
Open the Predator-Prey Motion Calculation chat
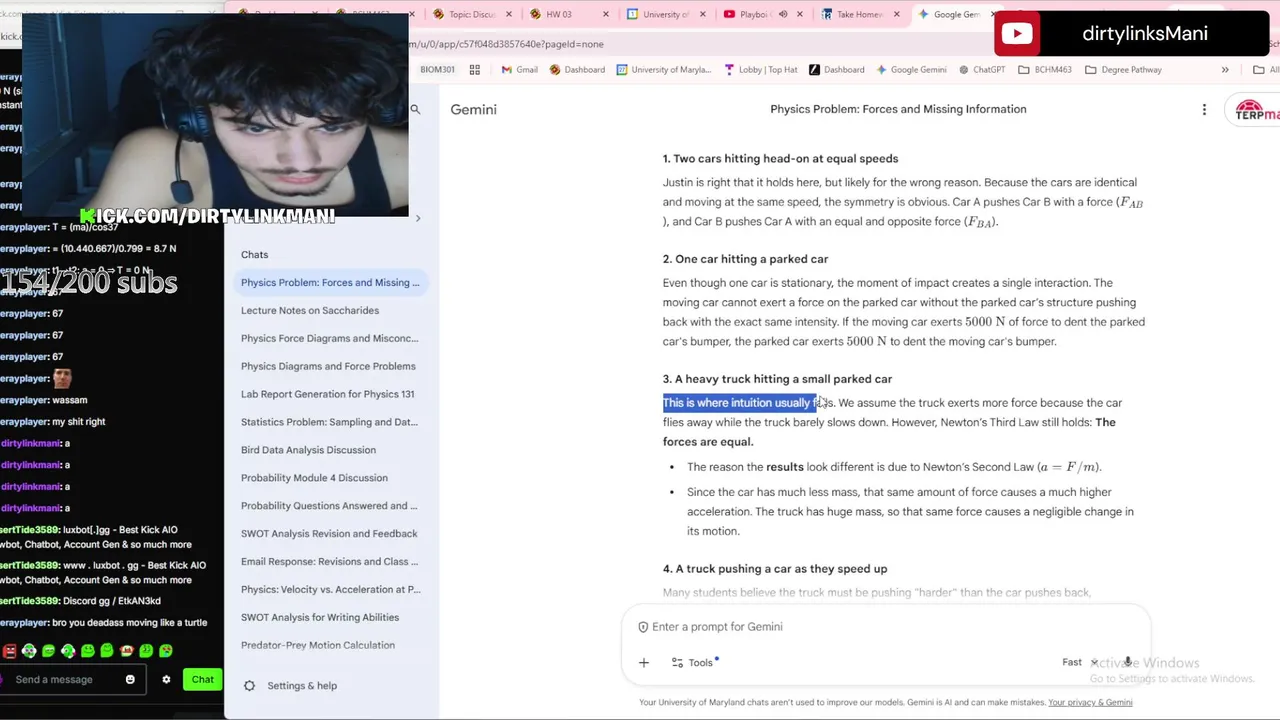click(x=318, y=645)
